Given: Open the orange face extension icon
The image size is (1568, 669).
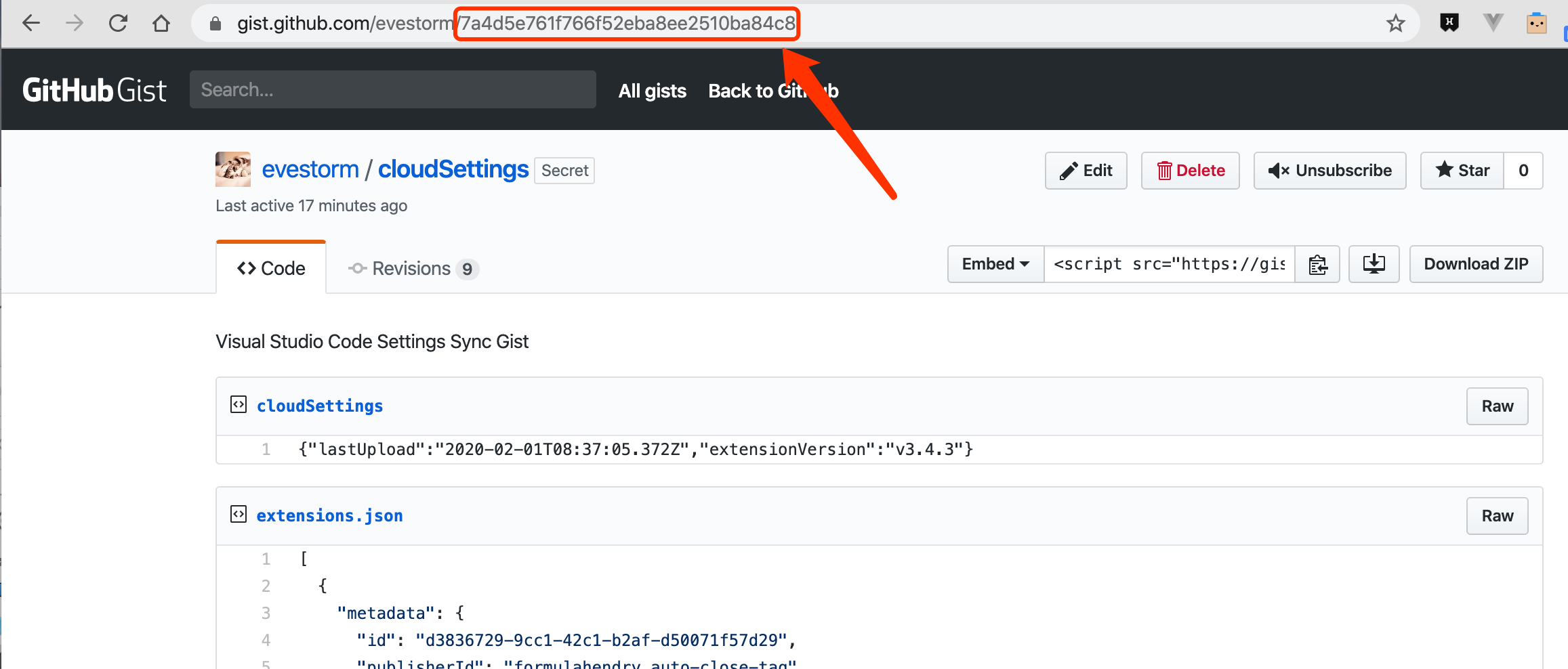Looking at the screenshot, I should (x=1536, y=23).
